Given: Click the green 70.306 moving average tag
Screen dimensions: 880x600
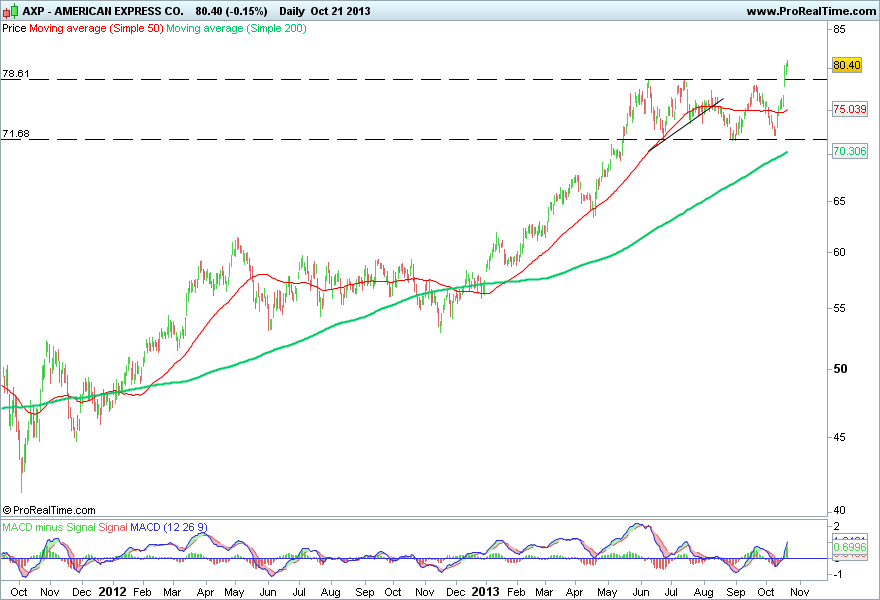Looking at the screenshot, I should (x=850, y=151).
